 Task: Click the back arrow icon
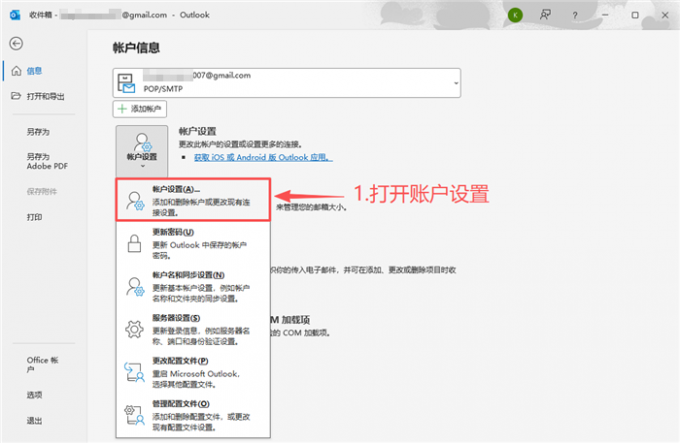pyautogui.click(x=16, y=43)
